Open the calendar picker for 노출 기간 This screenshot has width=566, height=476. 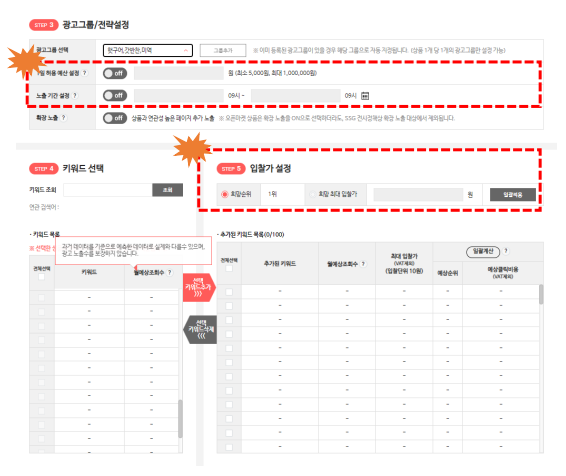click(x=365, y=96)
